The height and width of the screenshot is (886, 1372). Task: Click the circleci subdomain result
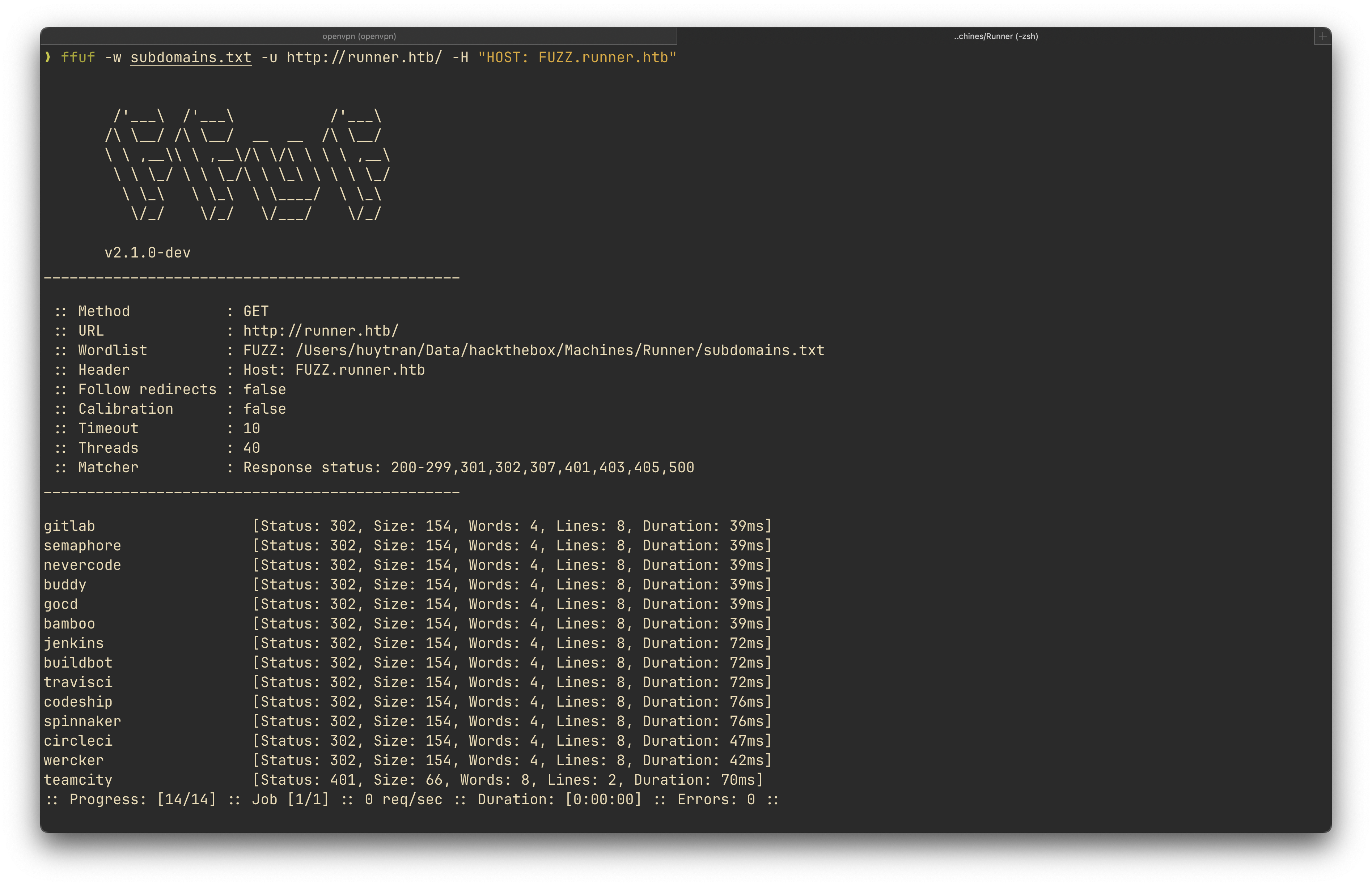[78, 741]
